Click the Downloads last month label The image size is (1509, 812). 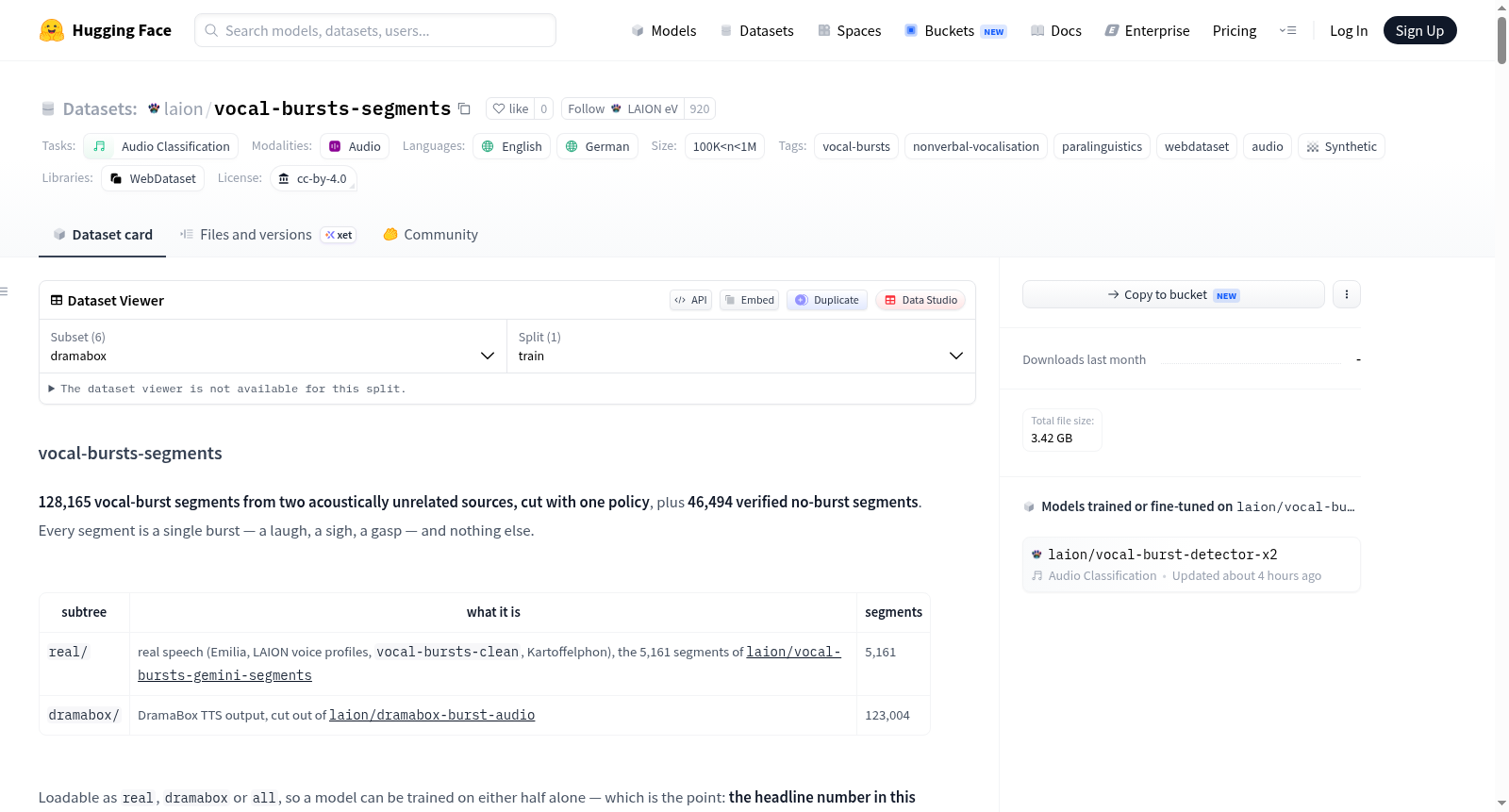point(1085,359)
